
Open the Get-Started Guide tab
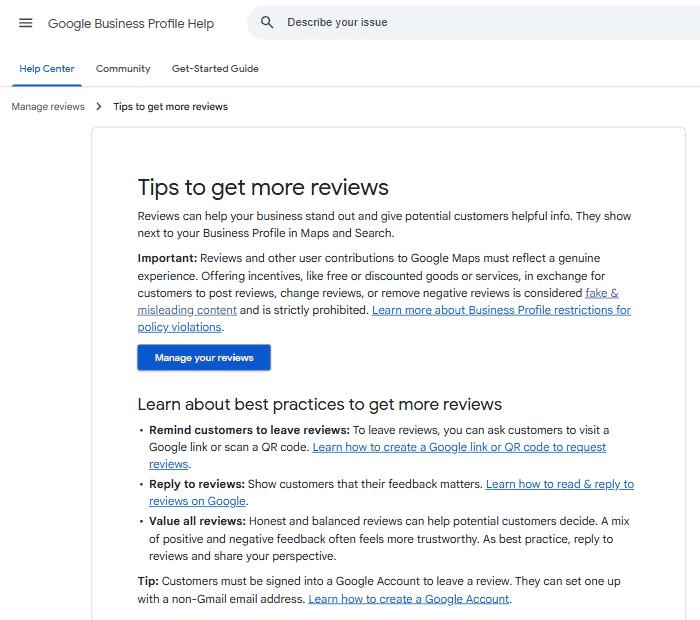point(215,69)
